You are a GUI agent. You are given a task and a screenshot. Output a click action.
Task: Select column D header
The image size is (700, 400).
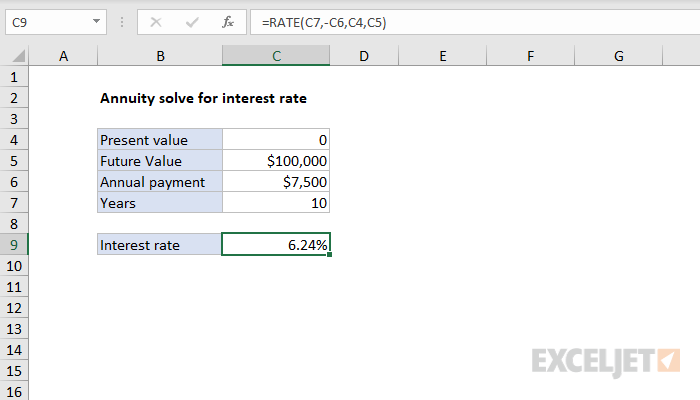tap(364, 56)
